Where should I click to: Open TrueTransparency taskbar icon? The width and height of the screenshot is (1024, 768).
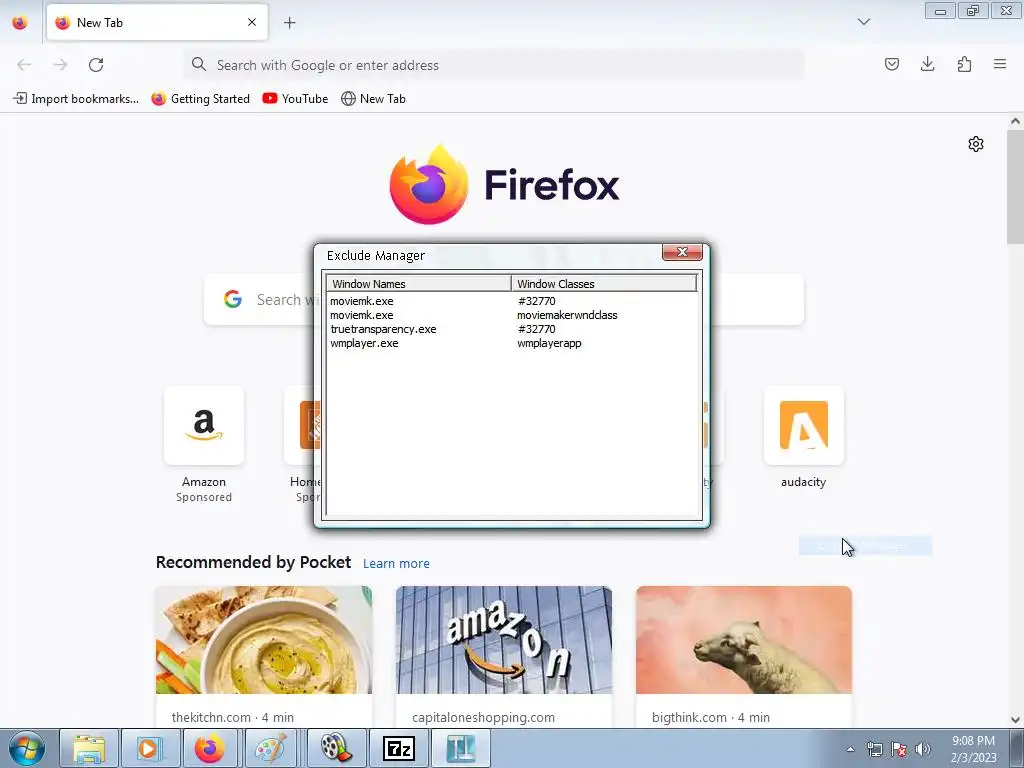point(460,748)
